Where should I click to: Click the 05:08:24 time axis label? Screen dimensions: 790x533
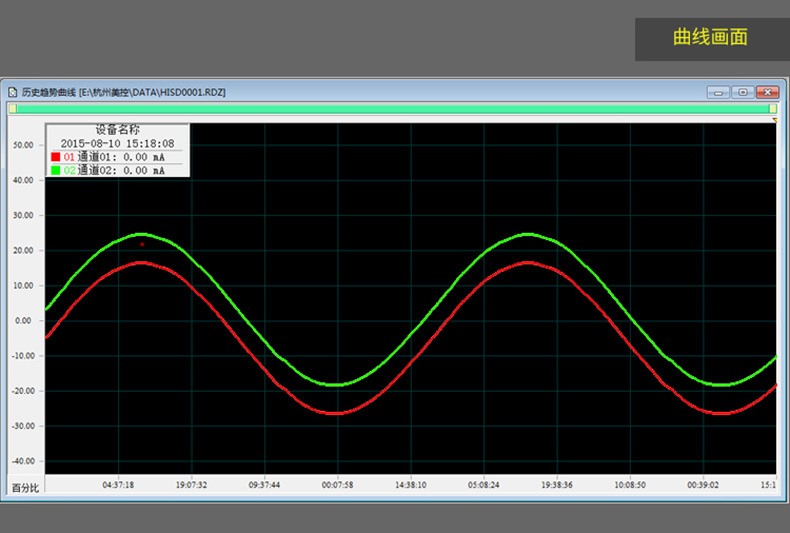483,485
